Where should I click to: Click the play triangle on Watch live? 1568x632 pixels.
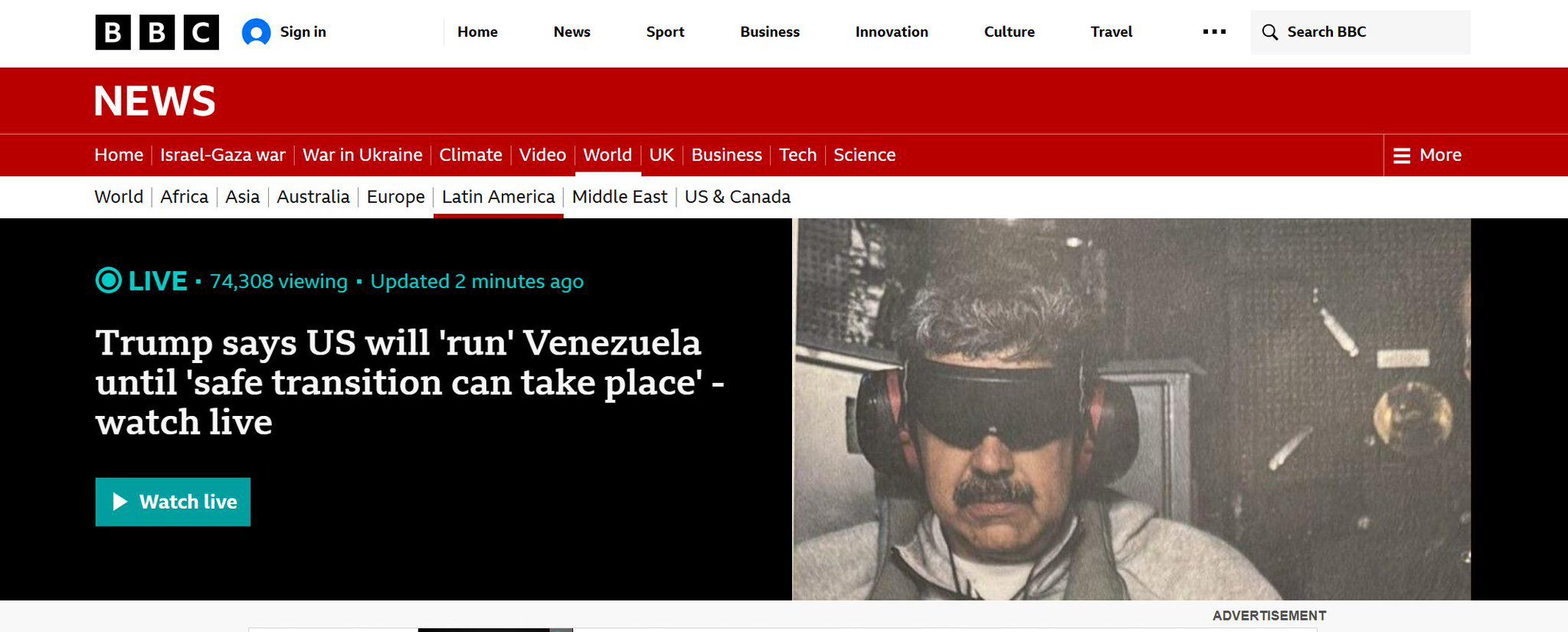[120, 502]
